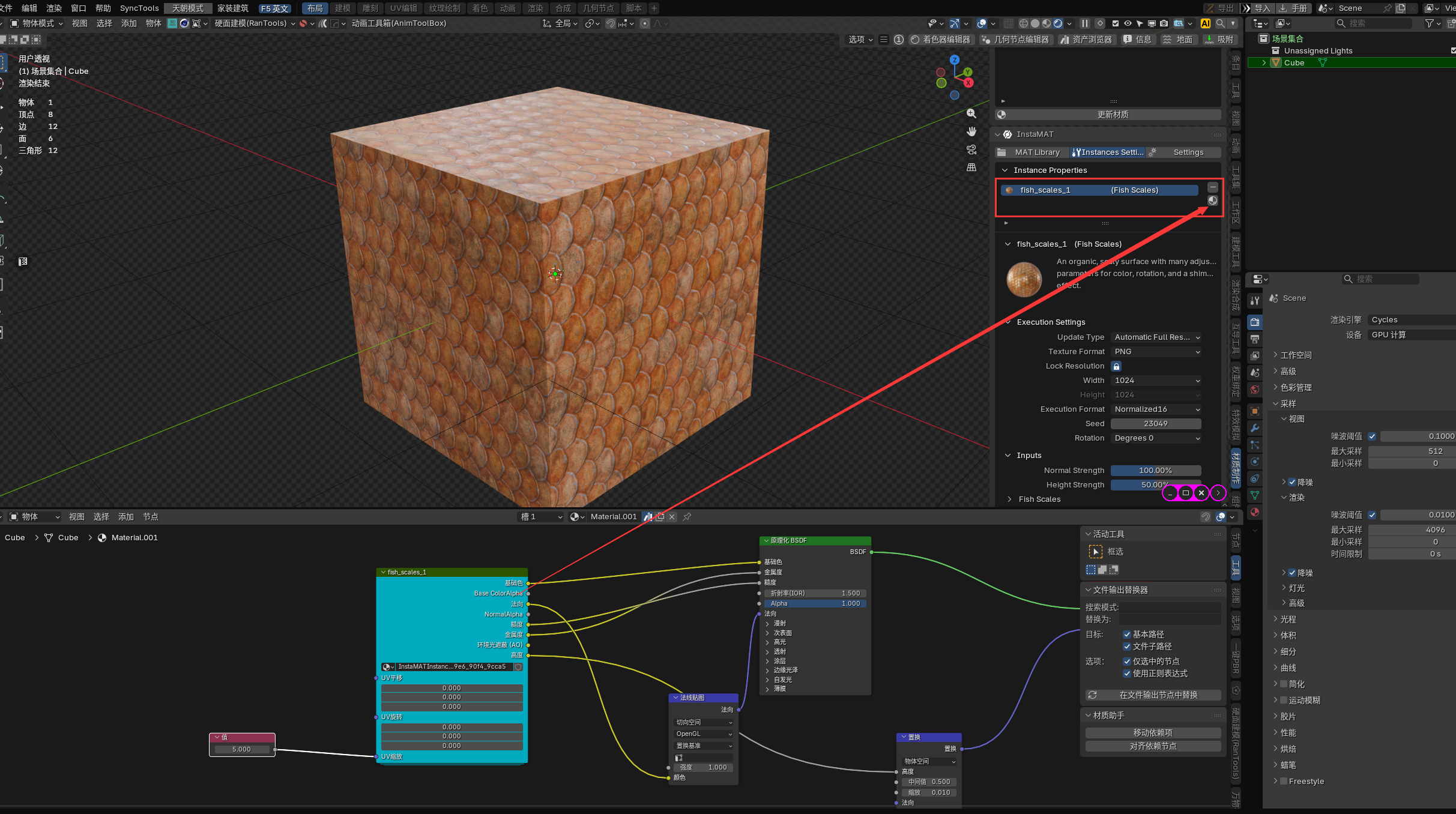Toggle 仅选中的节点 checkbox
The width and height of the screenshot is (1456, 814).
[1127, 662]
